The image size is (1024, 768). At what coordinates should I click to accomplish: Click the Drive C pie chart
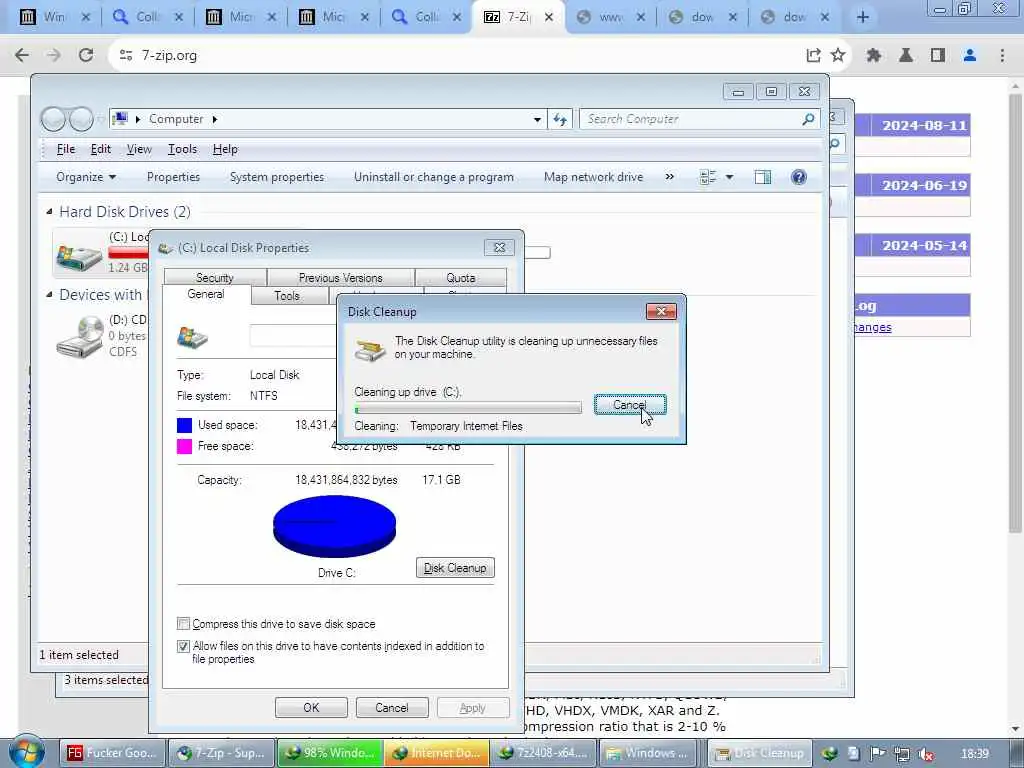pos(334,526)
